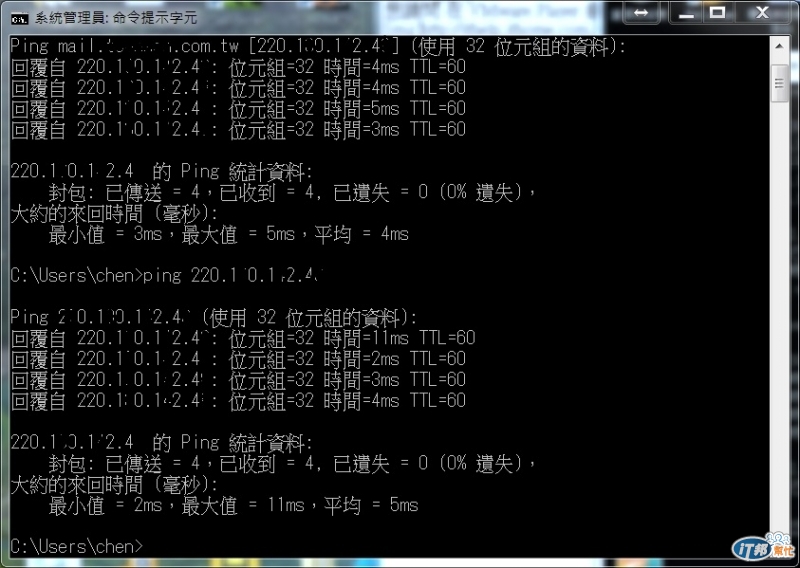Click the double-arrow resize button in title bar
The image size is (800, 568).
tap(641, 13)
